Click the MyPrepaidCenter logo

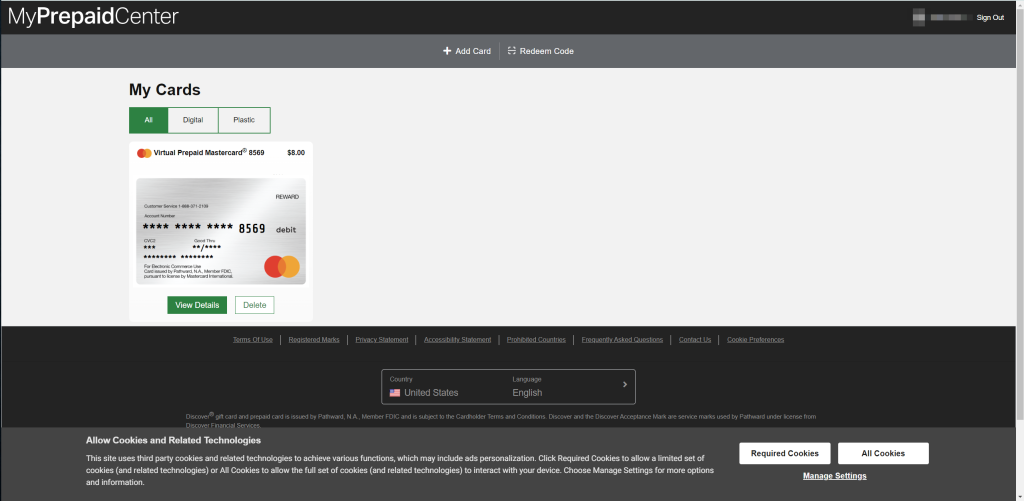coord(93,17)
